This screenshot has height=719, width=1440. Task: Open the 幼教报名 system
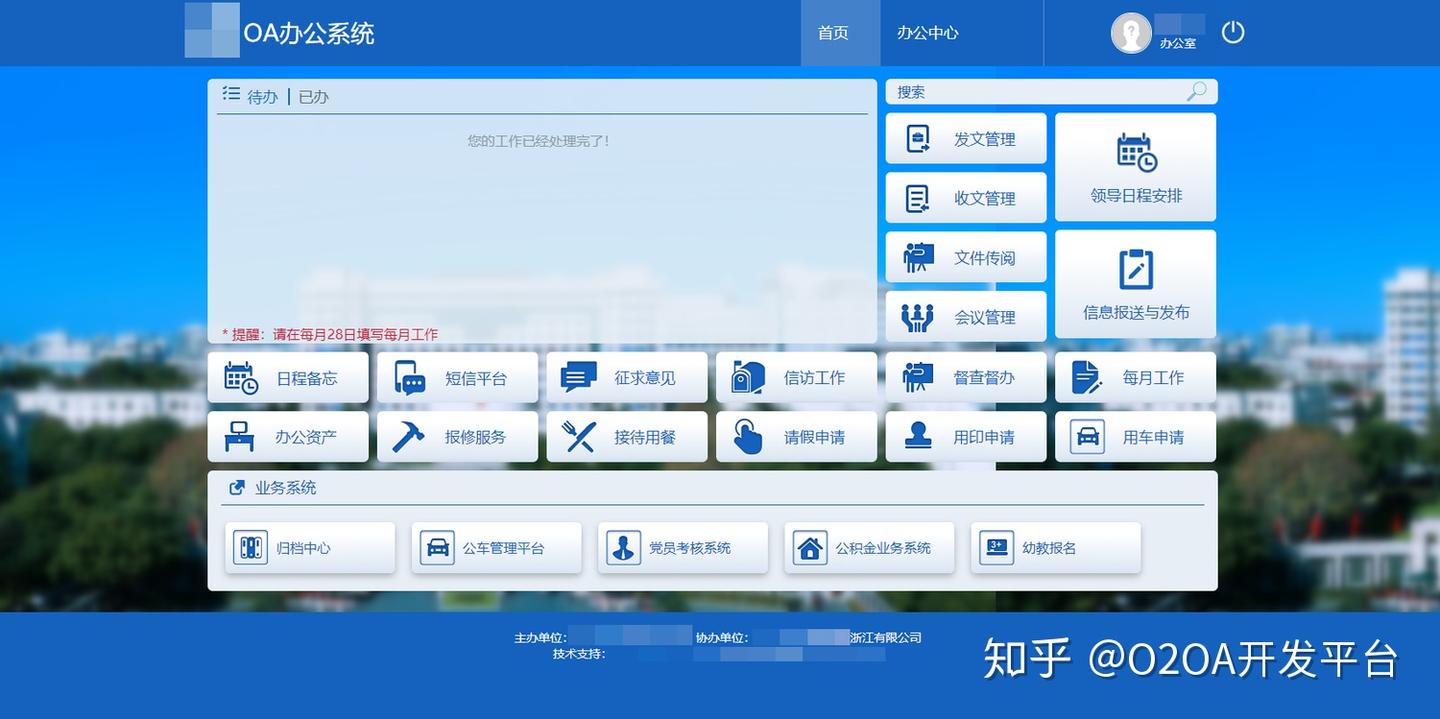pyautogui.click(x=1055, y=547)
